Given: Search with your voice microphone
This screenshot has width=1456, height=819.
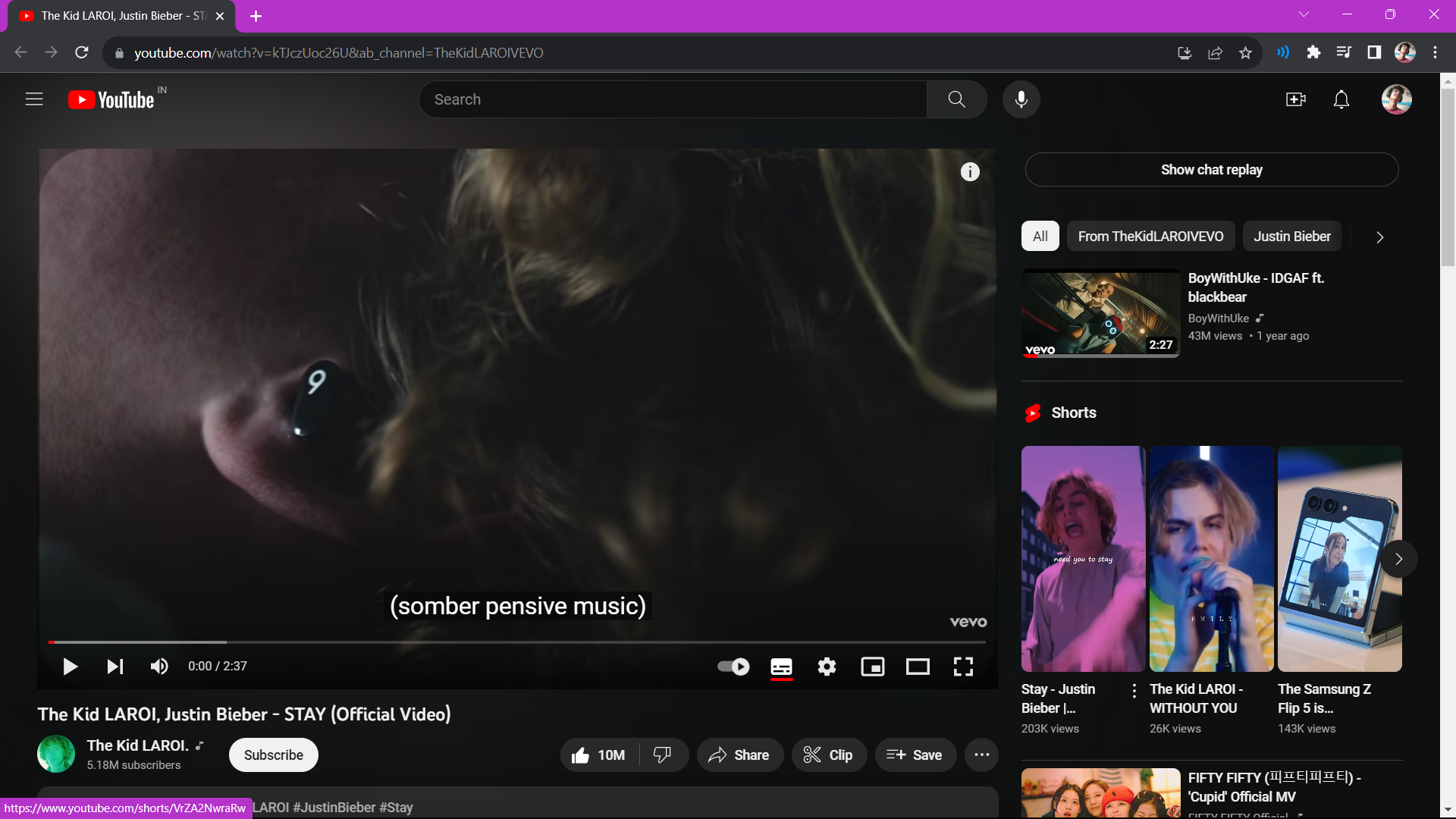Looking at the screenshot, I should coord(1021,99).
